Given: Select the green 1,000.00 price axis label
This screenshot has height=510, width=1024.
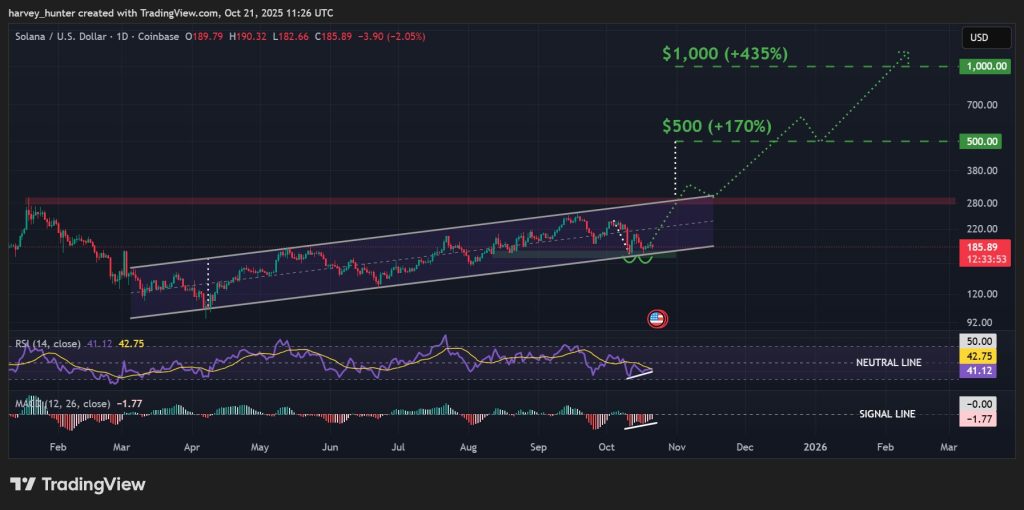Looking at the screenshot, I should pyautogui.click(x=980, y=66).
